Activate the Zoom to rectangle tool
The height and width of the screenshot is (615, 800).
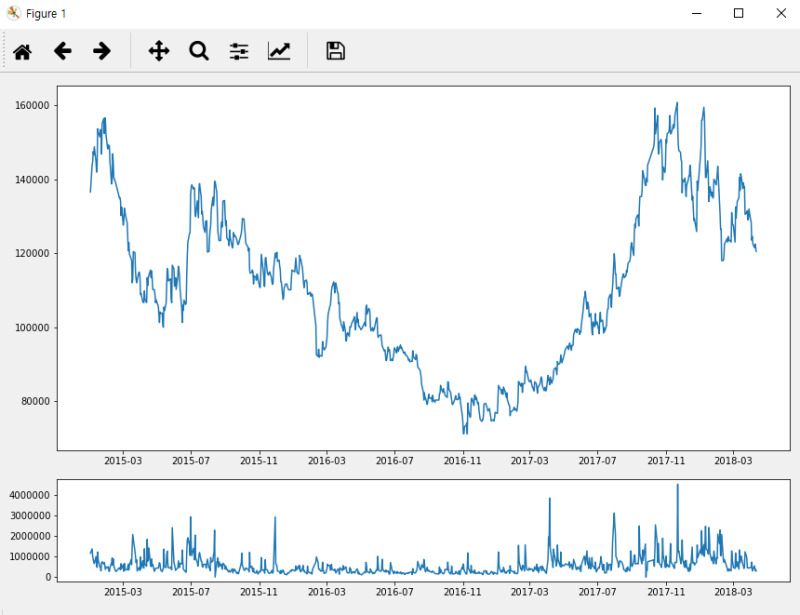pyautogui.click(x=198, y=51)
